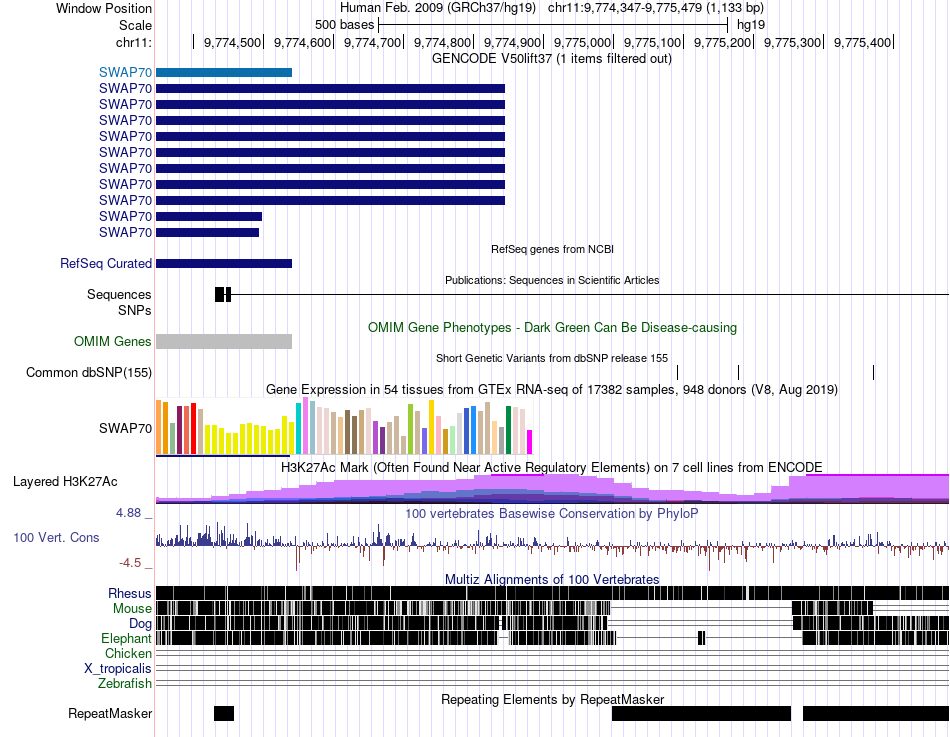Select the light-blue SWAP70 transcript bar

point(224,73)
